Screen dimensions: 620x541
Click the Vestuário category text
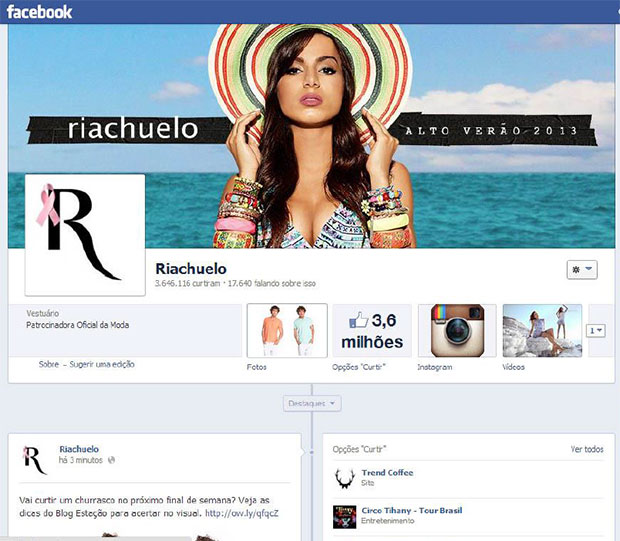pyautogui.click(x=43, y=313)
